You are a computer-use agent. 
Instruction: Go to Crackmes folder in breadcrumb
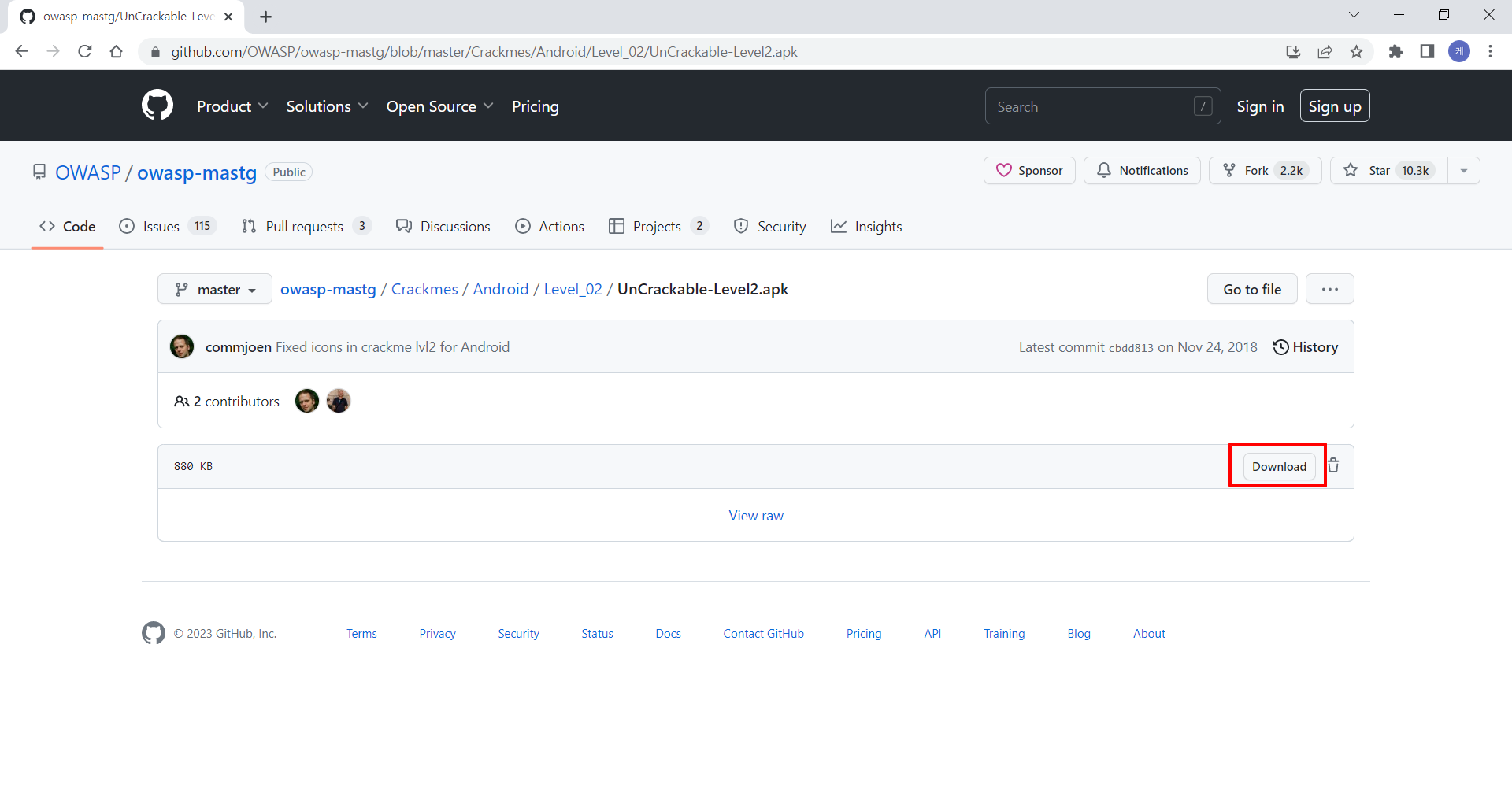click(x=424, y=289)
